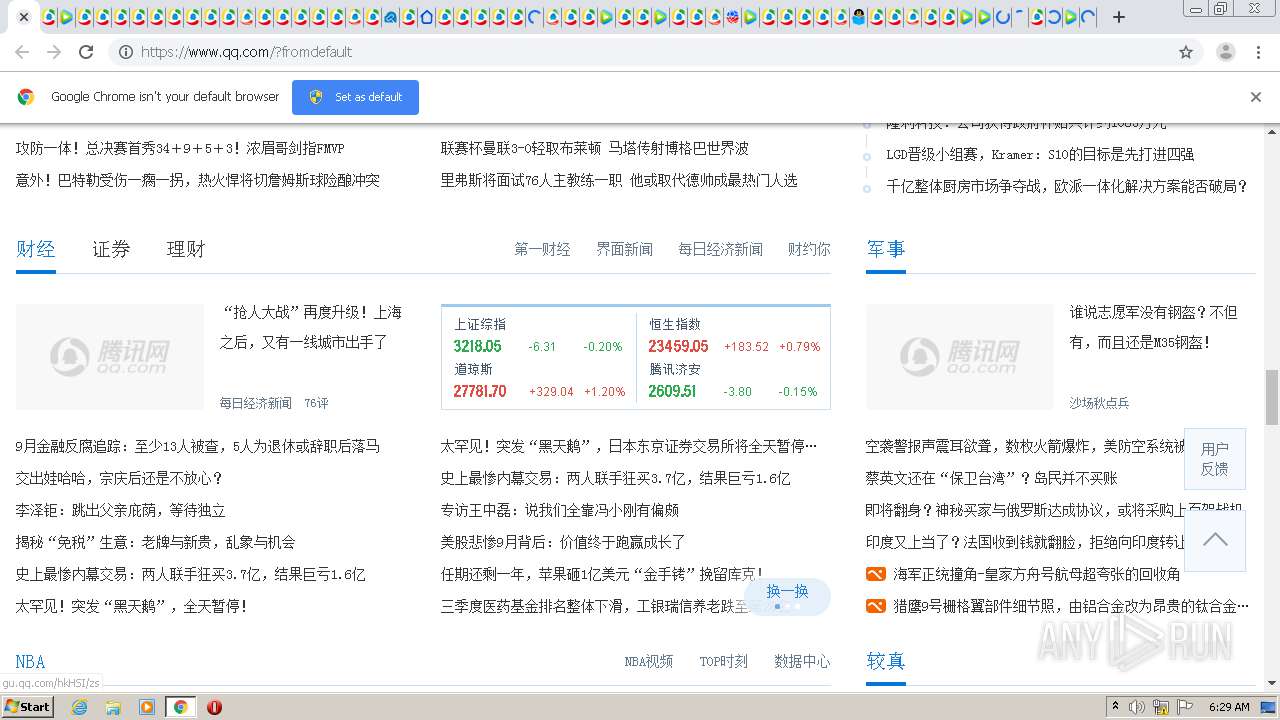This screenshot has width=1280, height=720.
Task: Click orange icon beside 猎鹰9号 headline
Action: coord(875,606)
